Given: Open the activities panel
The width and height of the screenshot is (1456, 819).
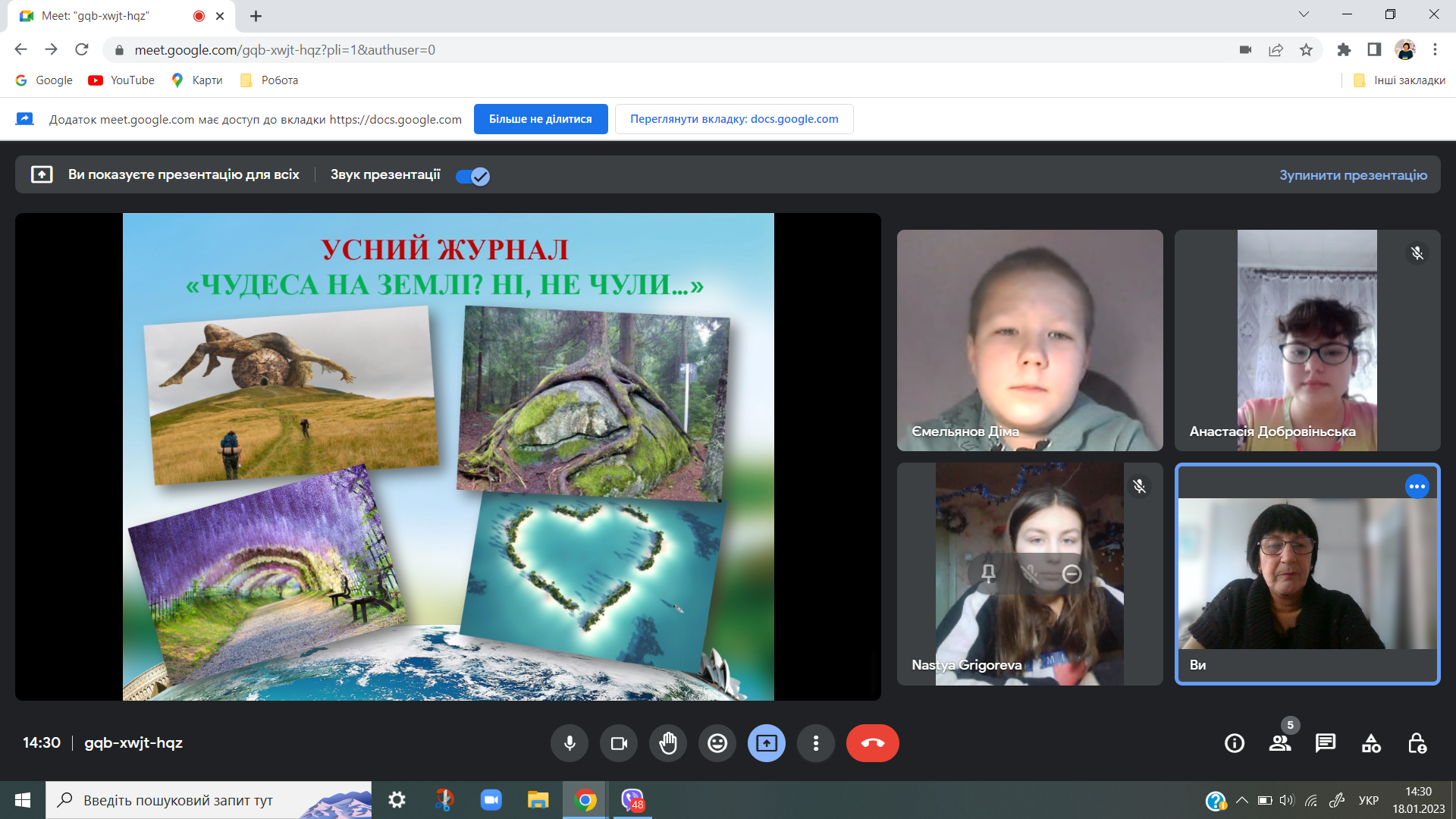Looking at the screenshot, I should (x=1371, y=743).
